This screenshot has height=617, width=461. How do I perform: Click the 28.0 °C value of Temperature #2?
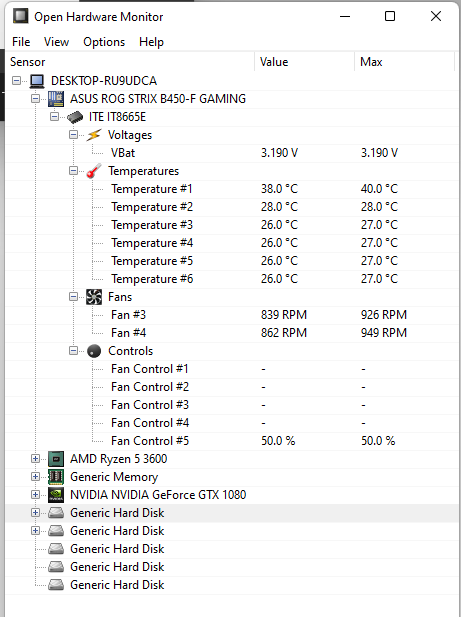(x=279, y=207)
